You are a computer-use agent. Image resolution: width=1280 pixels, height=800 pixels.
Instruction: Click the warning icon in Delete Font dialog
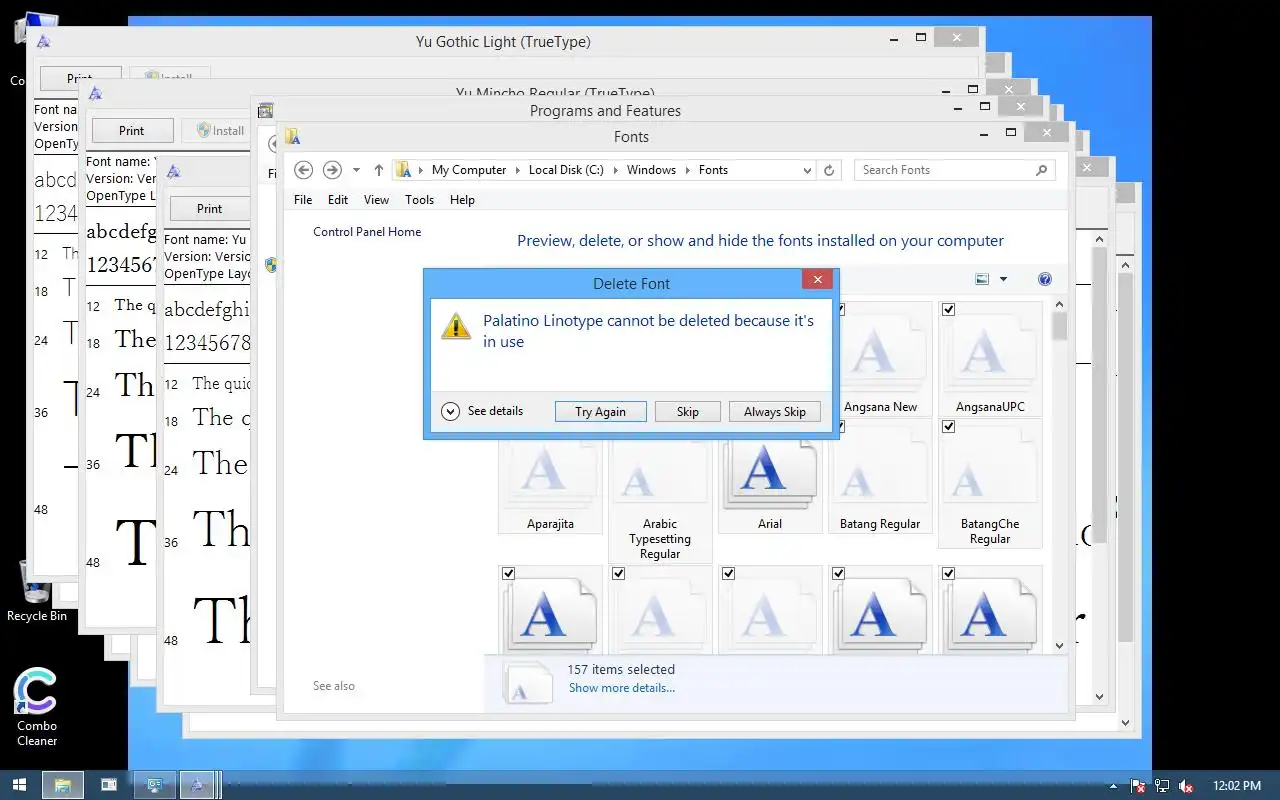pyautogui.click(x=456, y=326)
